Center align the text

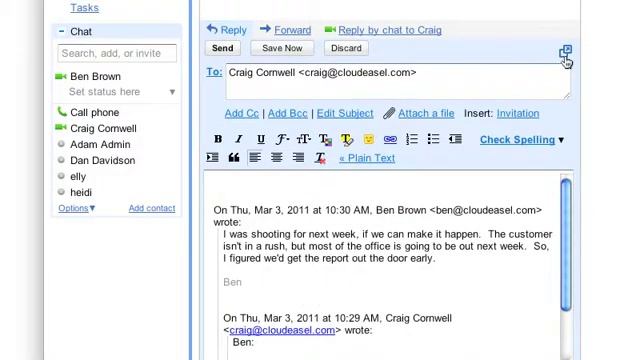[x=277, y=158]
